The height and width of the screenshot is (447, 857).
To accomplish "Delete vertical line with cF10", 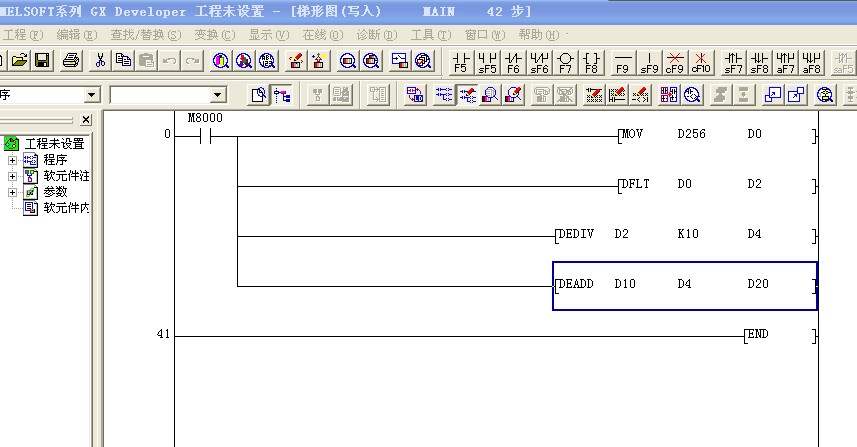I will (x=701, y=62).
